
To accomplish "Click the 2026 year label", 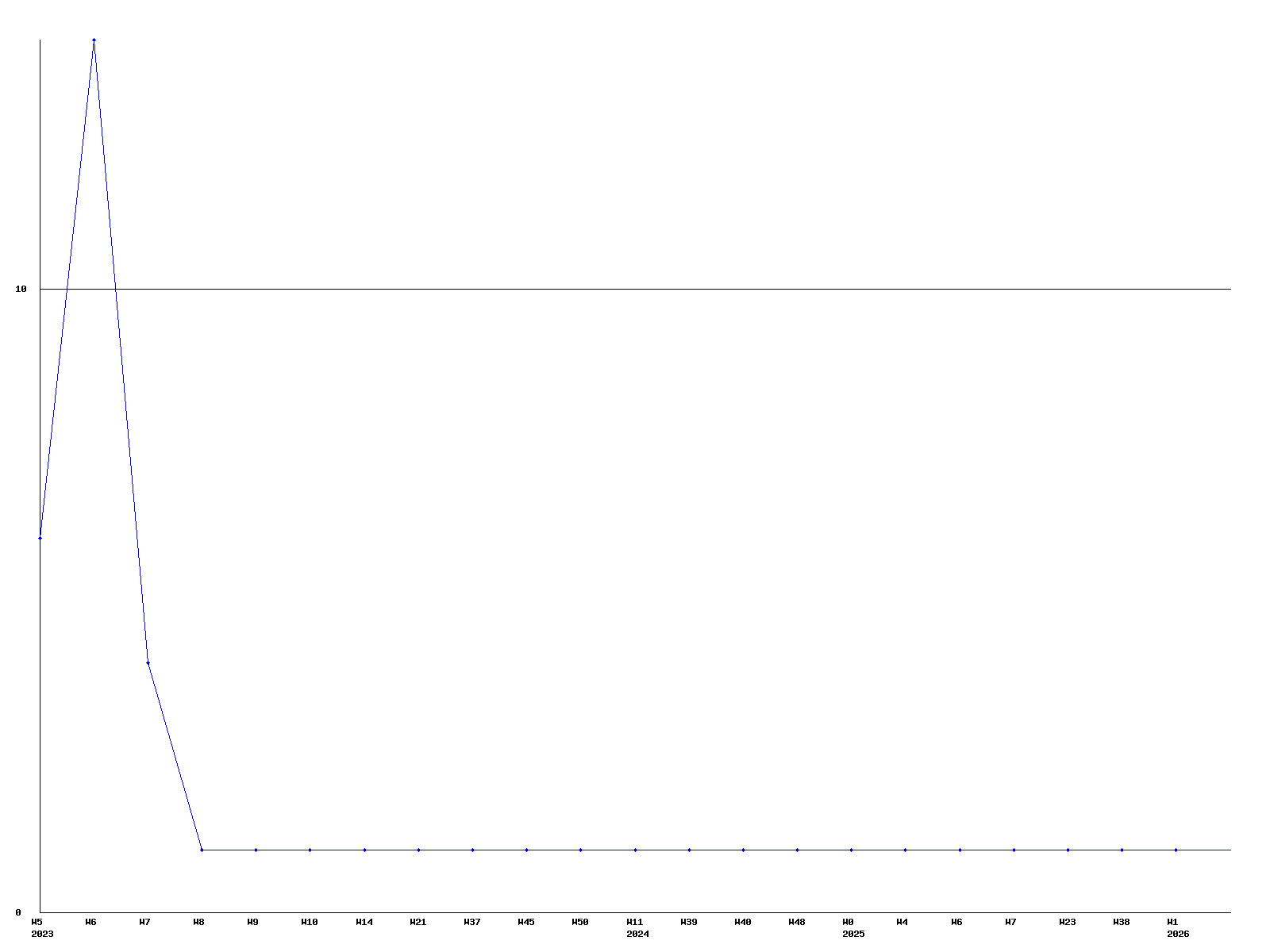I will pos(1178,934).
